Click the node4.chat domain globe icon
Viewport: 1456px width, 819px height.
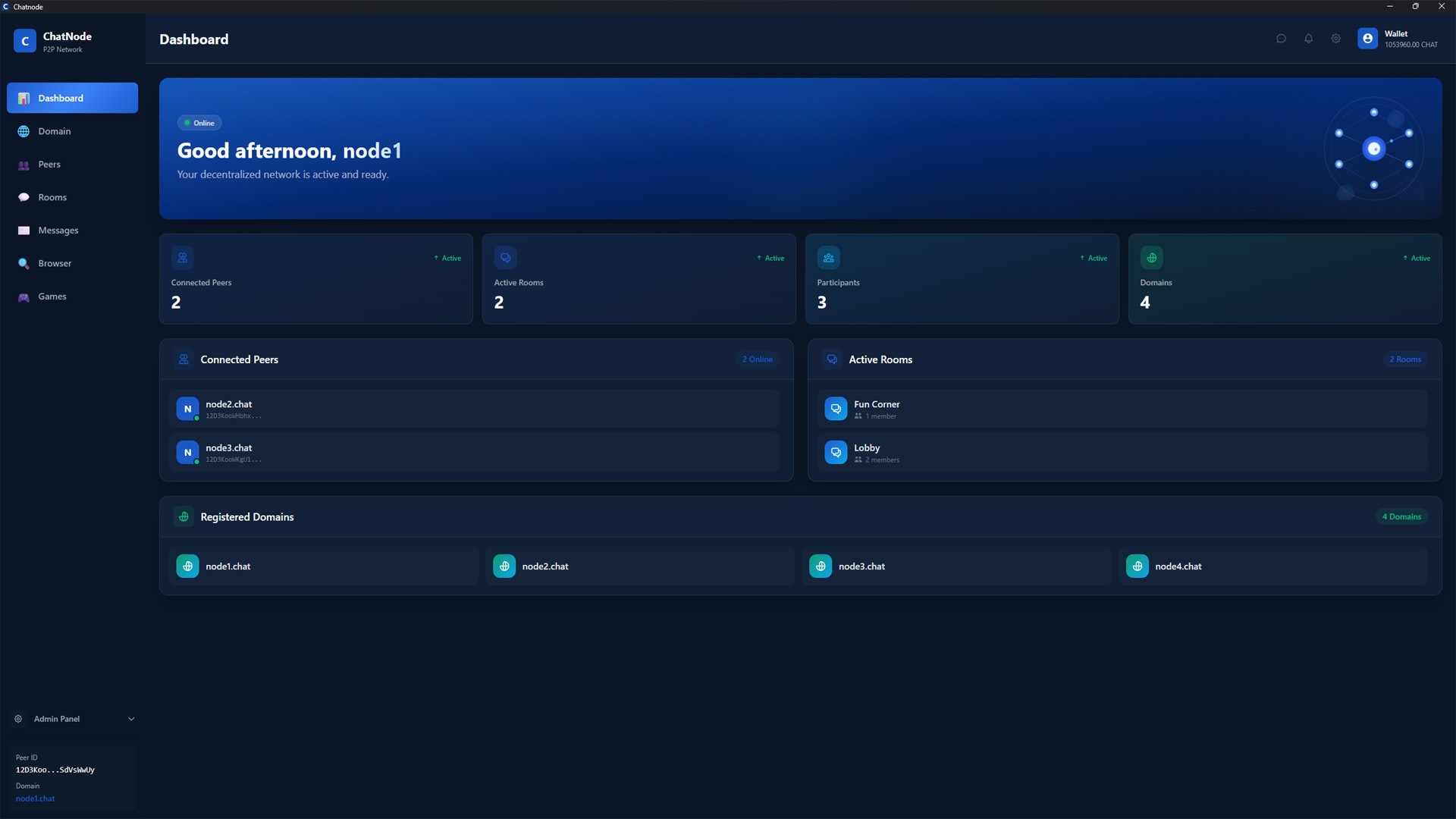click(1137, 566)
